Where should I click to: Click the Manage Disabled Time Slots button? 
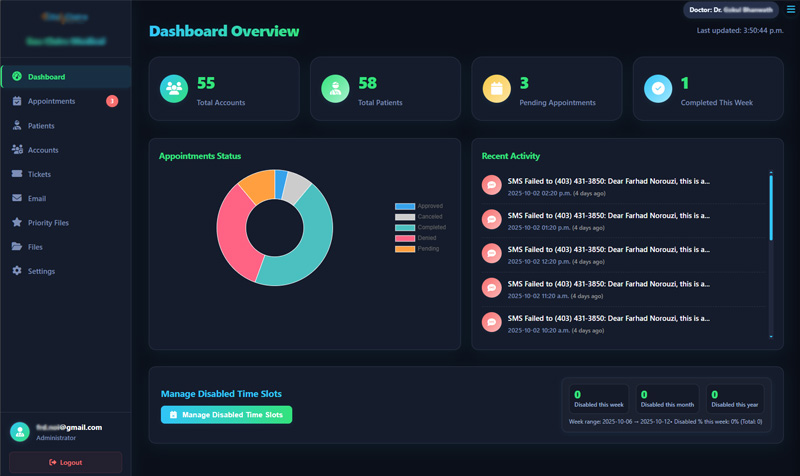pyautogui.click(x=227, y=415)
